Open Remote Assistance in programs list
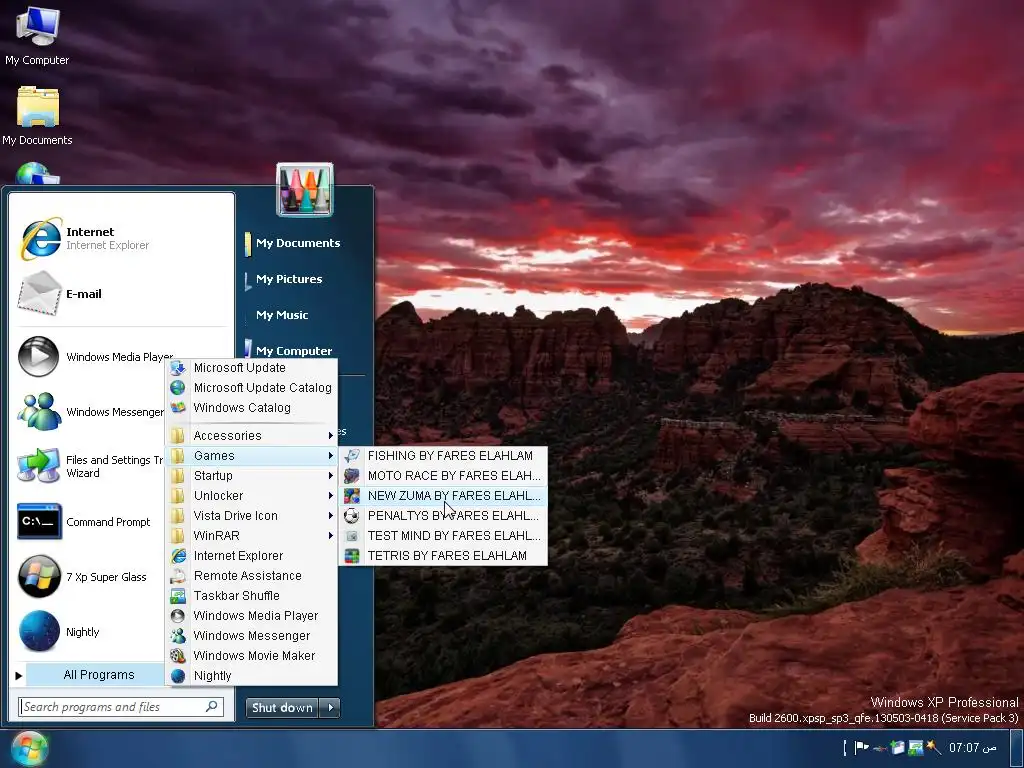Screen dimensions: 1024x768 pos(252,576)
